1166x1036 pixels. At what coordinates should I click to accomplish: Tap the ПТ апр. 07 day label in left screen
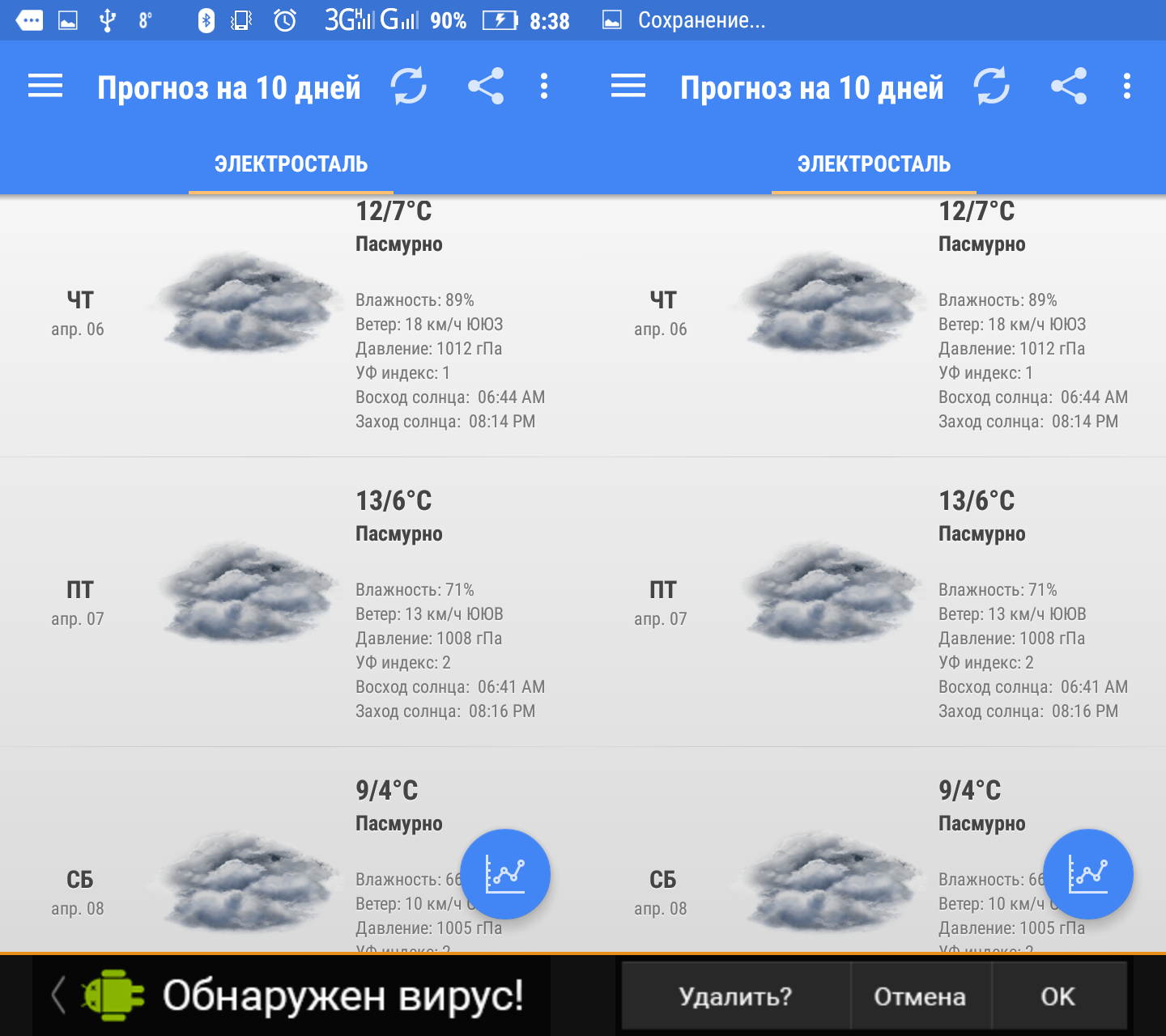click(78, 603)
